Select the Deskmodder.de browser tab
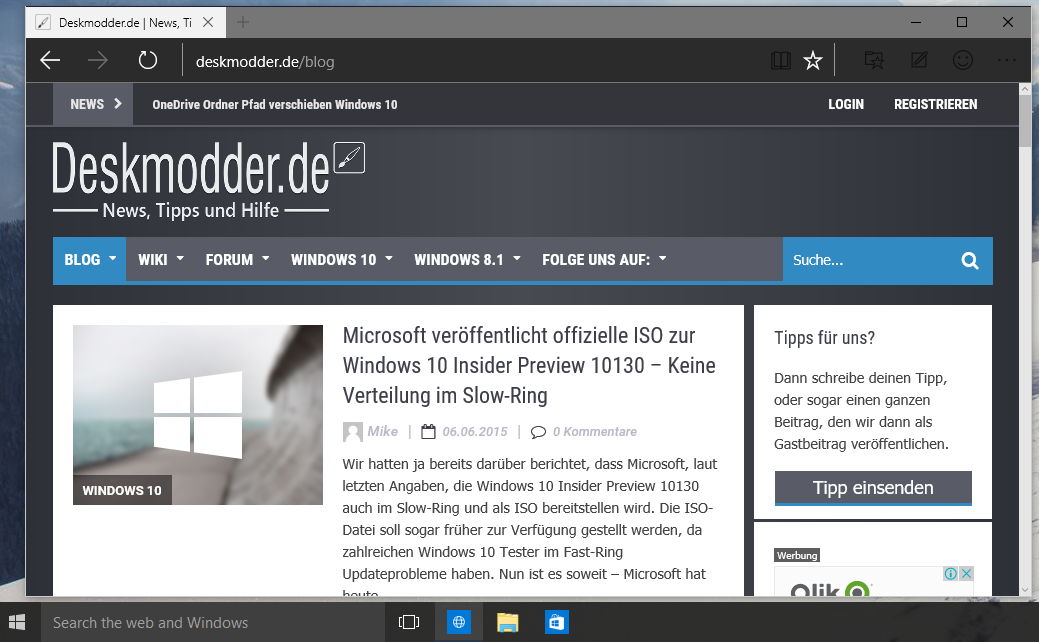This screenshot has height=642, width=1039. (125, 23)
